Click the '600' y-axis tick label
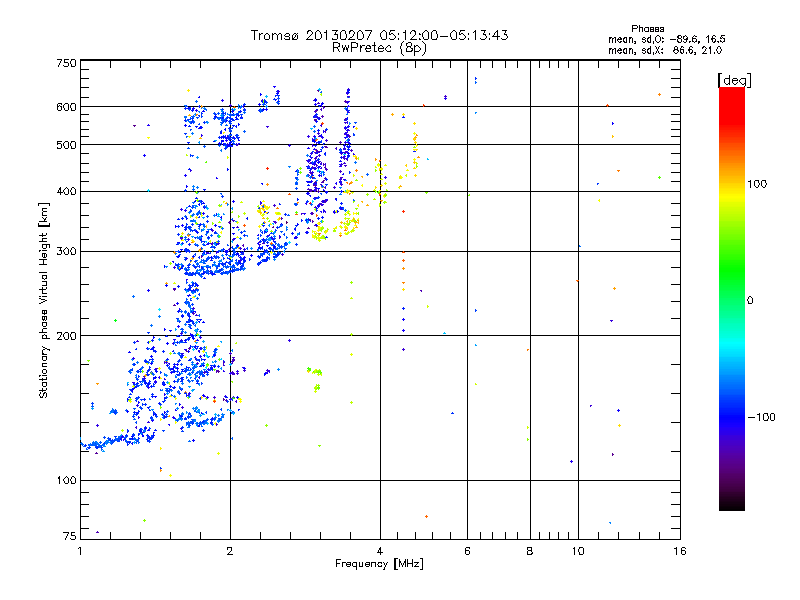Image resolution: width=800 pixels, height=600 pixels. point(66,107)
